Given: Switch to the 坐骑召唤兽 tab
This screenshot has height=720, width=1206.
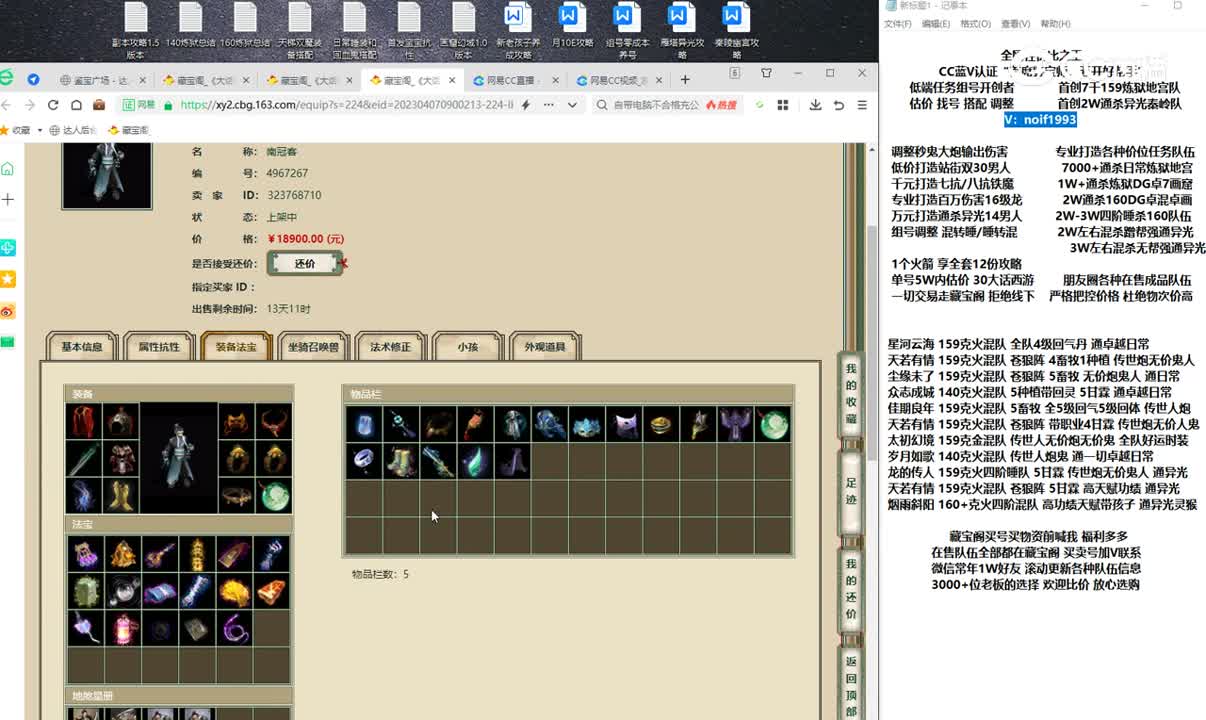Looking at the screenshot, I should [313, 347].
